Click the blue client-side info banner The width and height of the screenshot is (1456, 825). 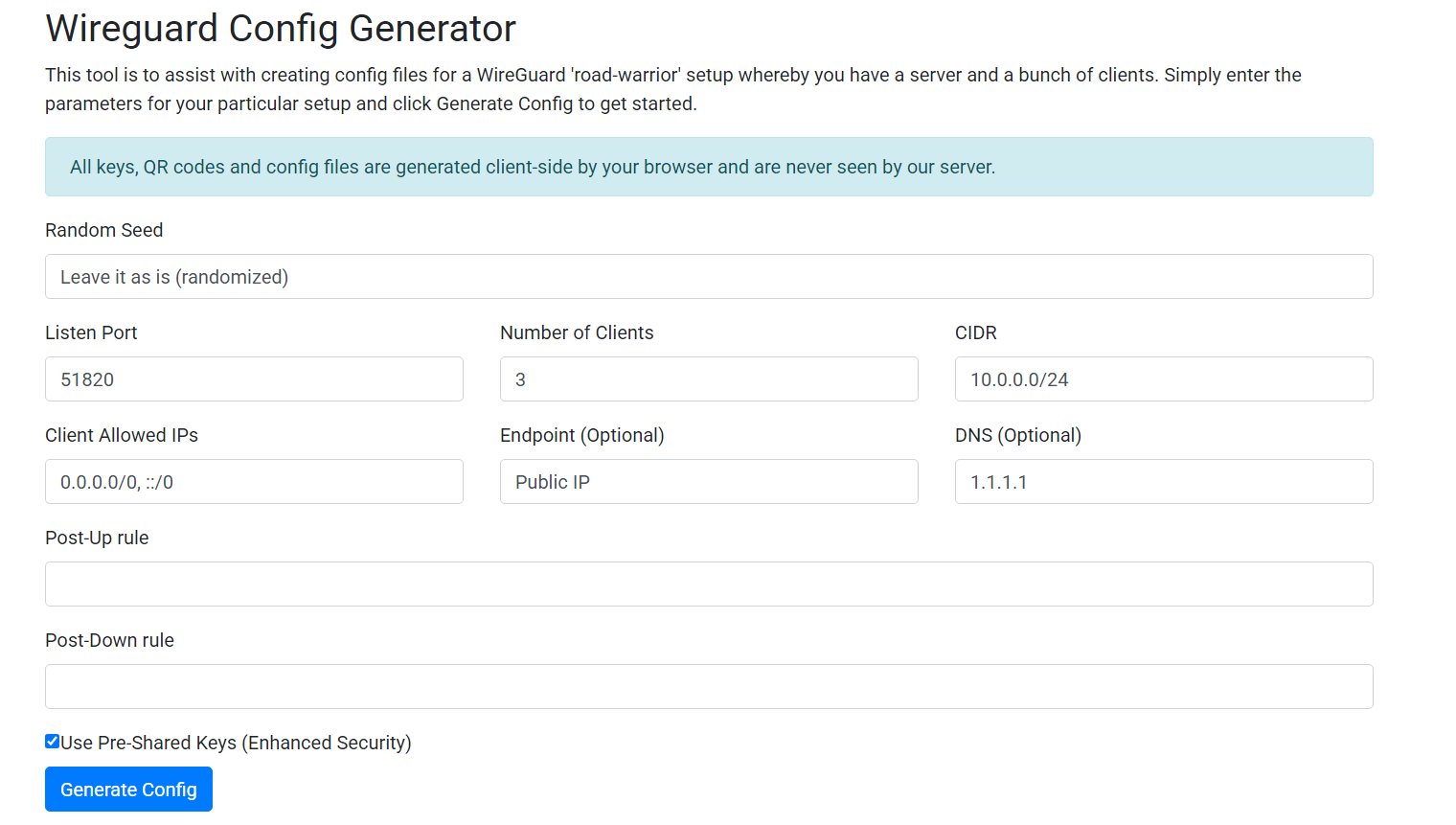[709, 167]
